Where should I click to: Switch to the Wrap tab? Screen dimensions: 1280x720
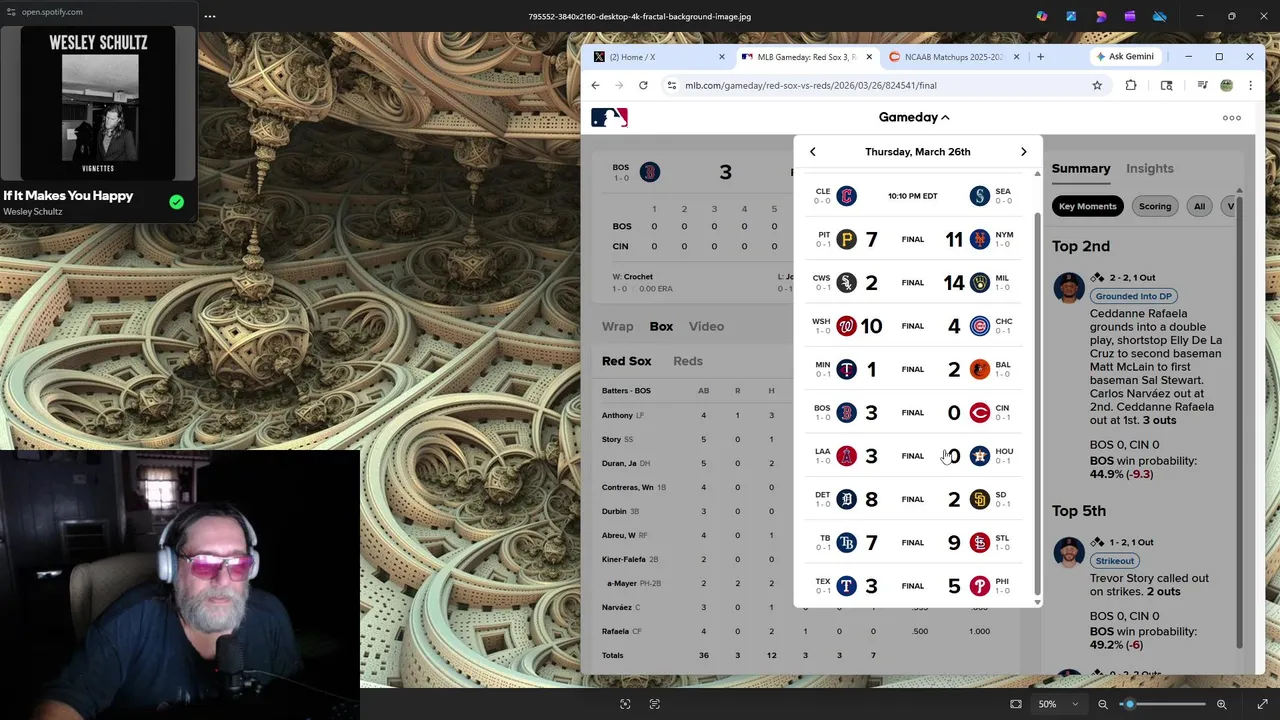618,327
